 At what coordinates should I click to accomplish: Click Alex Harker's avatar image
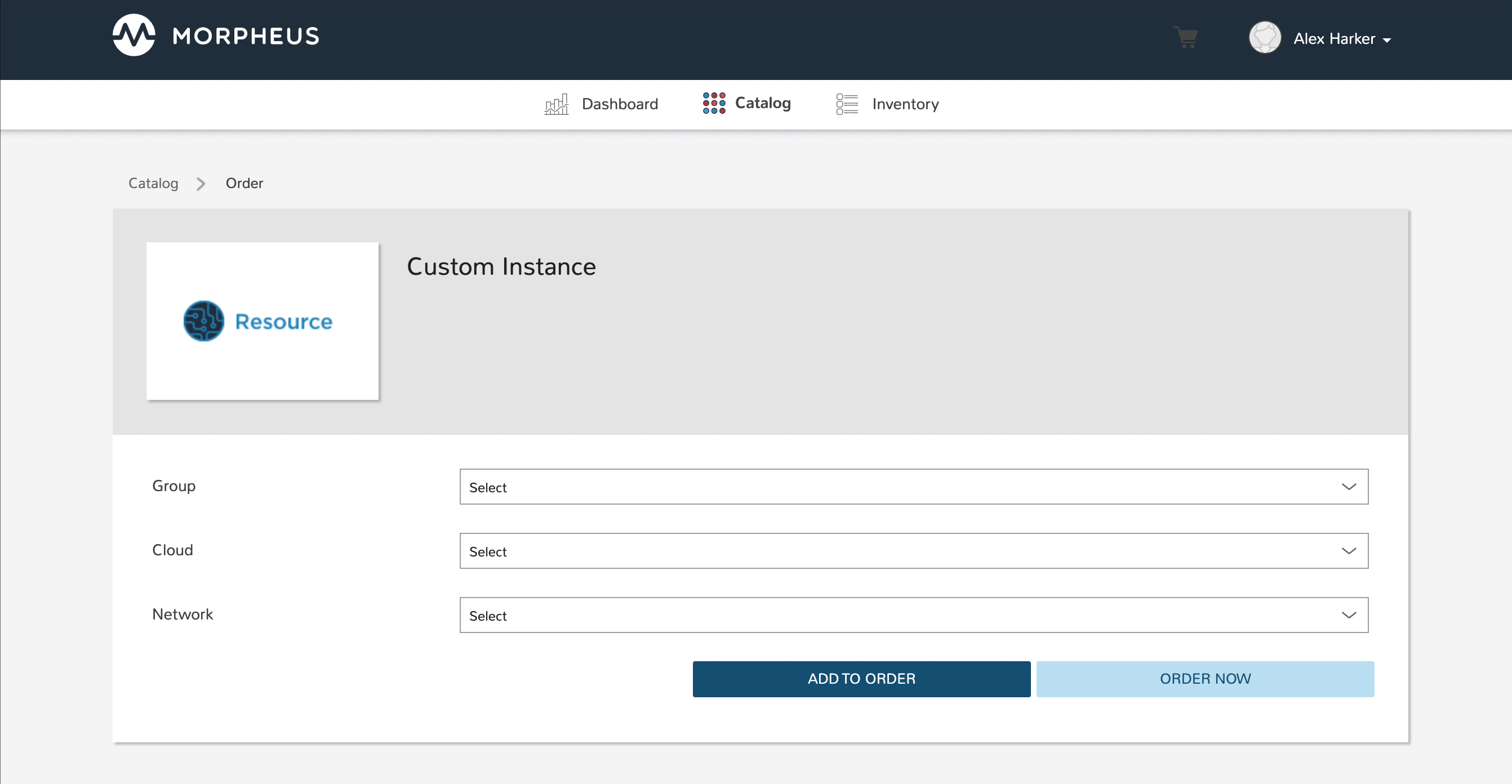pos(1264,38)
